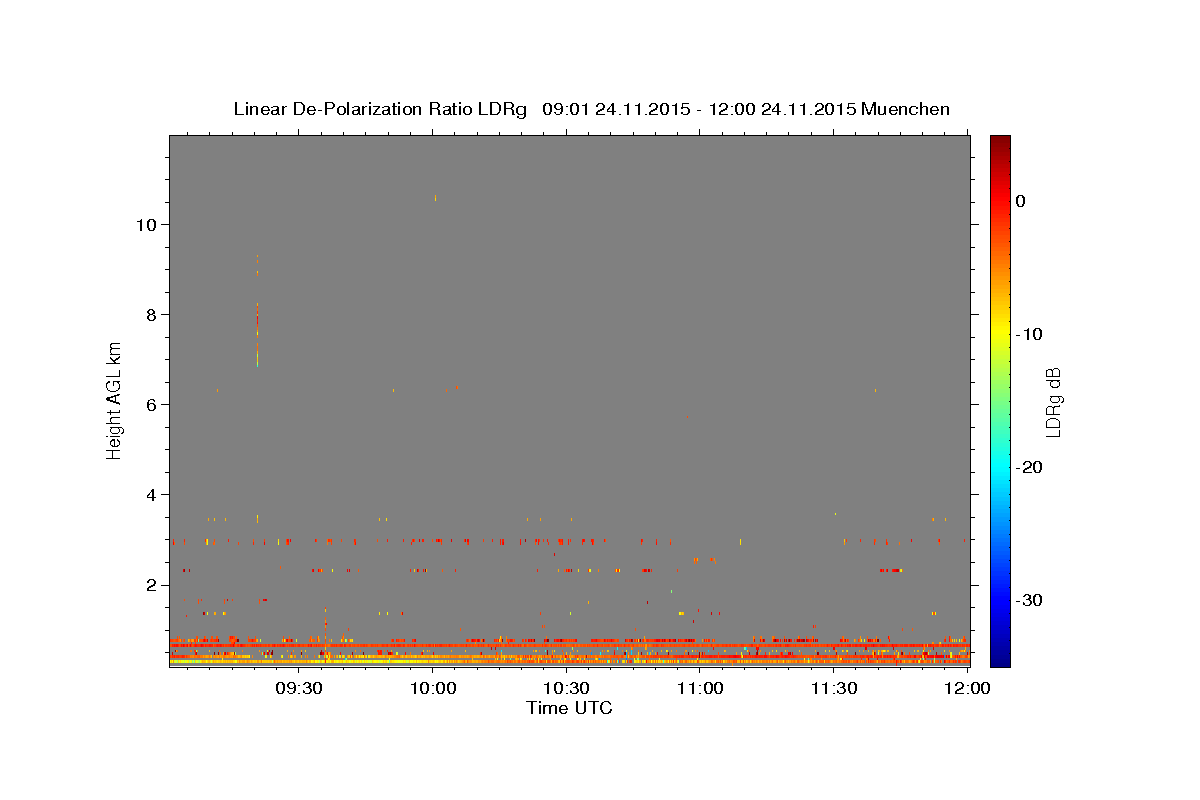The width and height of the screenshot is (1200, 800).
Task: Click the 12:00 time tick label
Action: point(968,688)
